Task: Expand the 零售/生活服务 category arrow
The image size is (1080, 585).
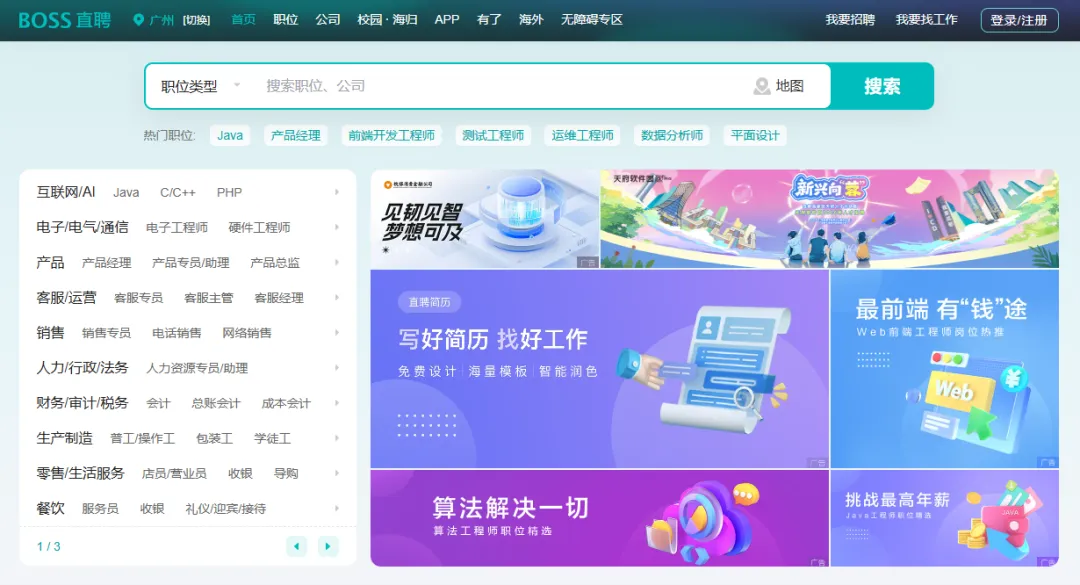Action: click(337, 473)
